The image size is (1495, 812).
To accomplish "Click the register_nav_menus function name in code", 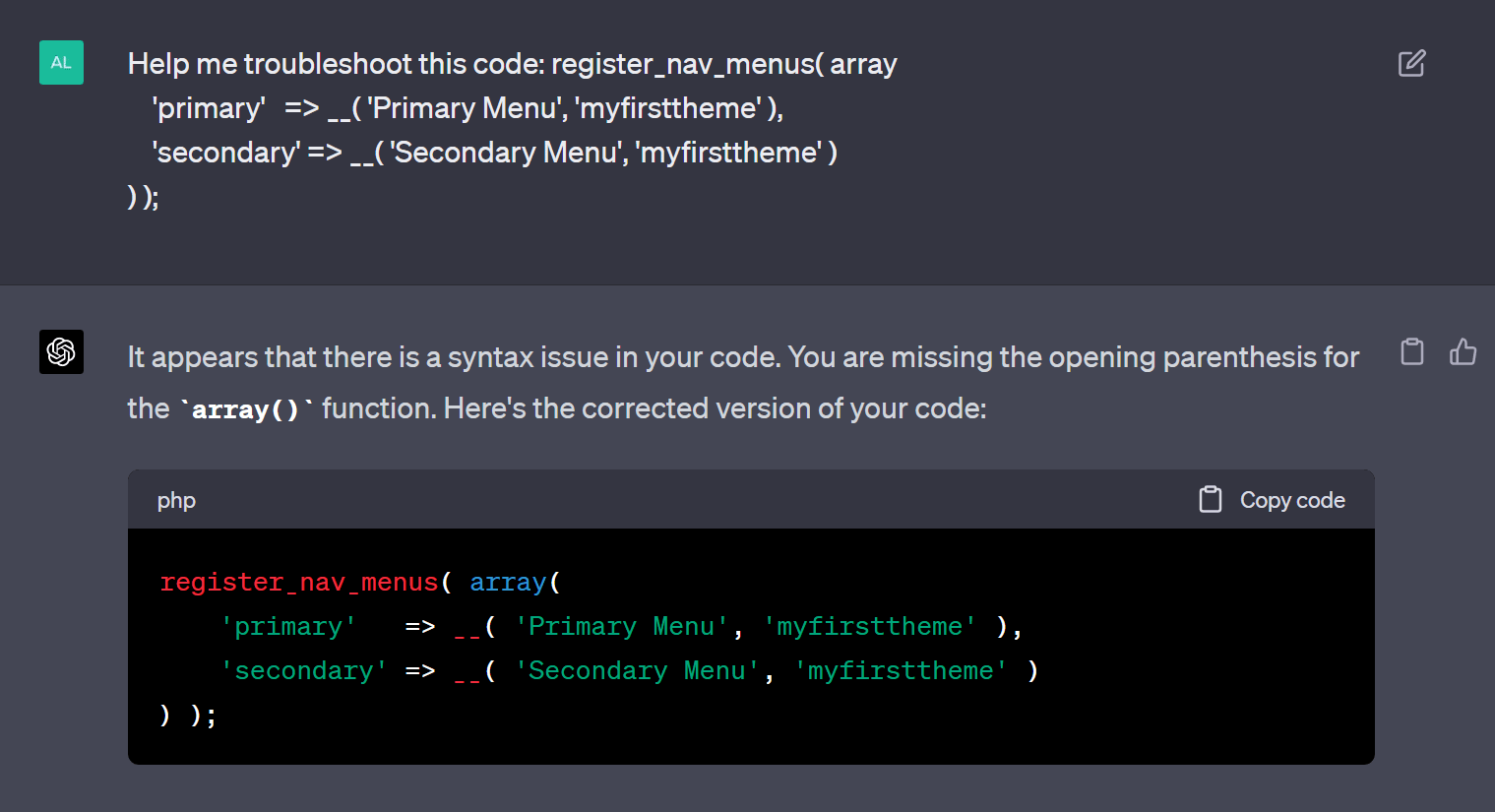I will tap(299, 582).
